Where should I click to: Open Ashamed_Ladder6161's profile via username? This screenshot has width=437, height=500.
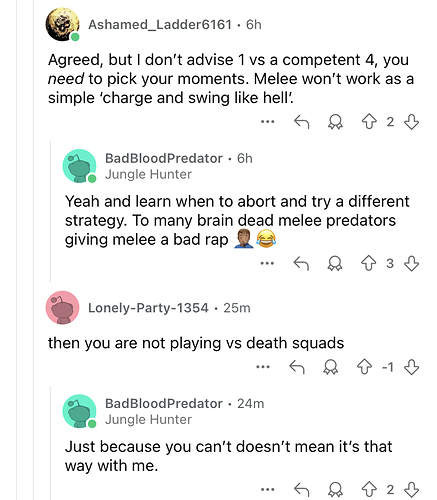coord(160,25)
